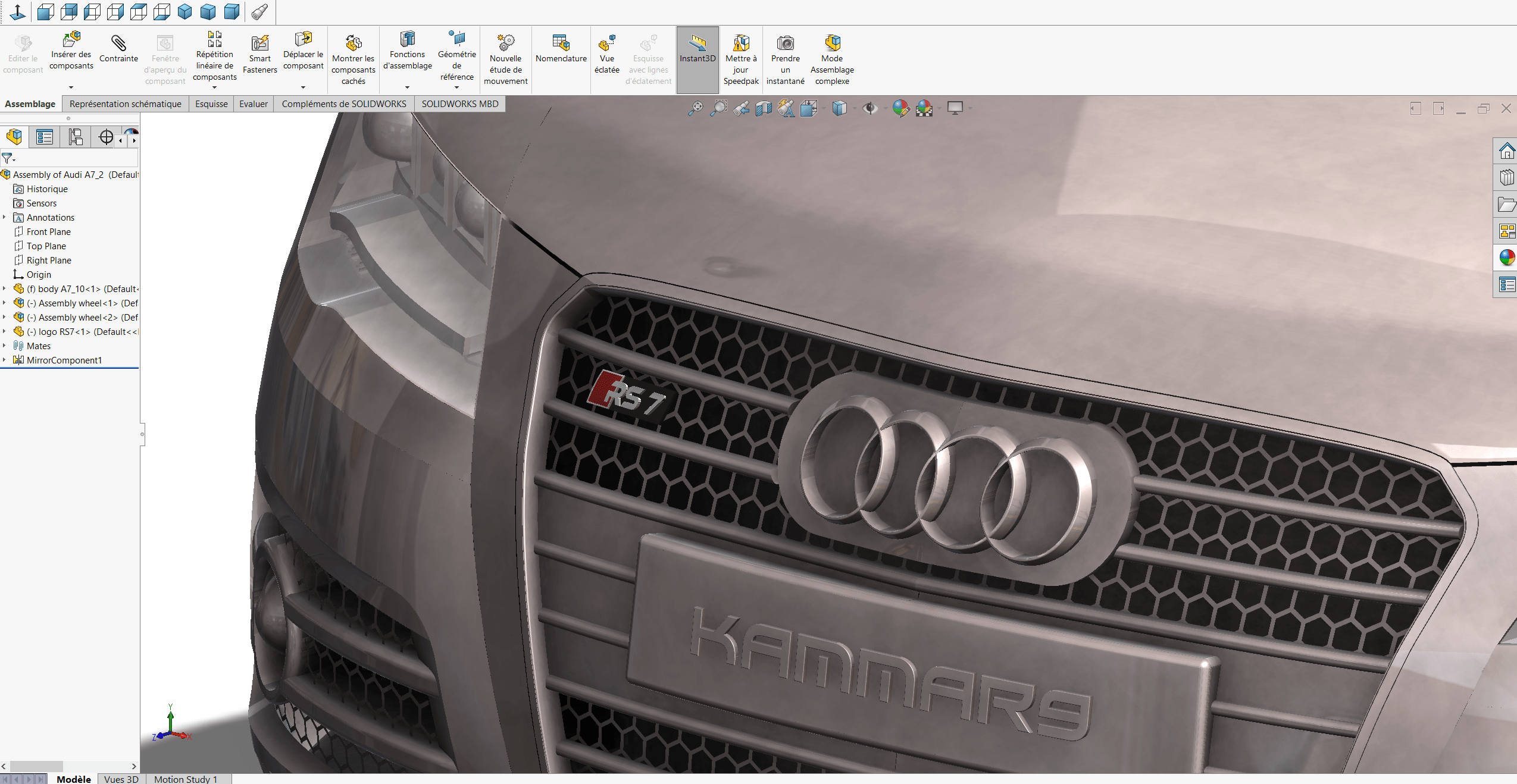Viewport: 1517px width, 784px height.
Task: Expand body A7_10<1> component
Action: click(x=4, y=288)
